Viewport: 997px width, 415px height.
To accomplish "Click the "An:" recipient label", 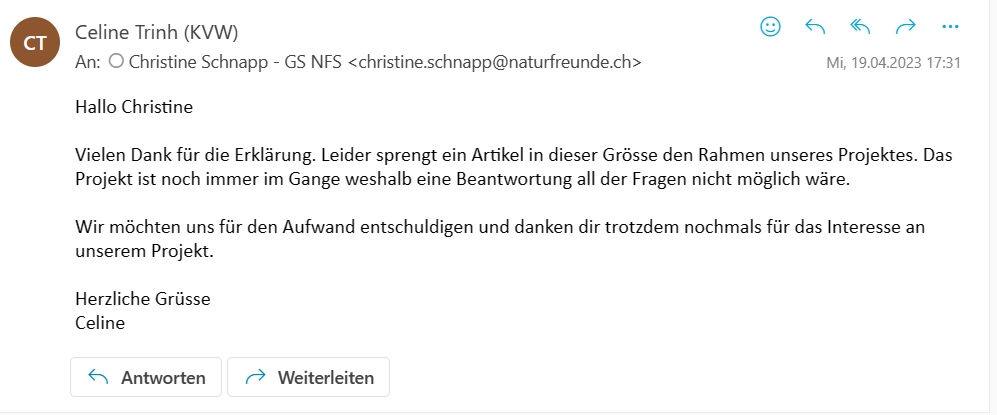I will click(87, 62).
